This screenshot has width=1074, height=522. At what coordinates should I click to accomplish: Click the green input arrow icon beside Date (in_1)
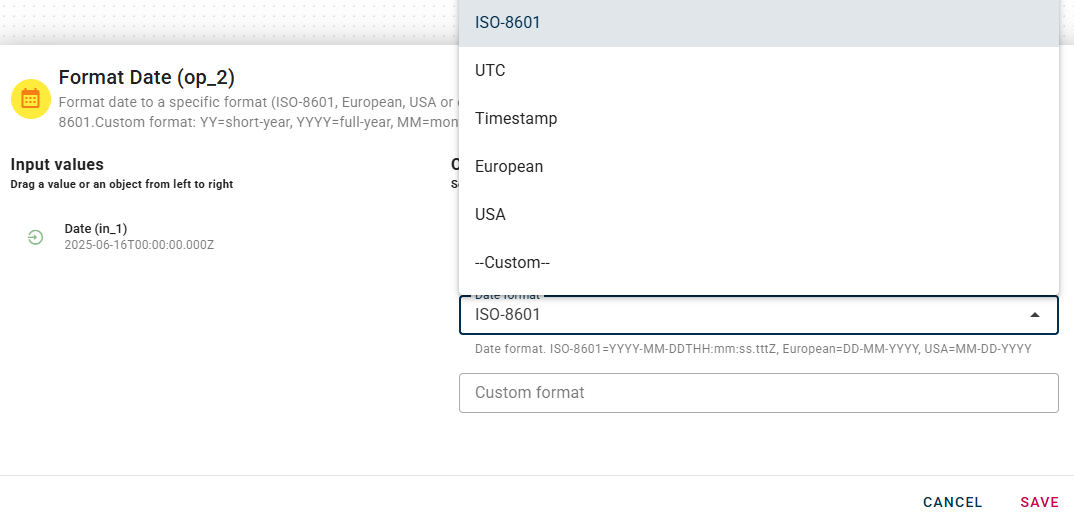click(x=35, y=237)
